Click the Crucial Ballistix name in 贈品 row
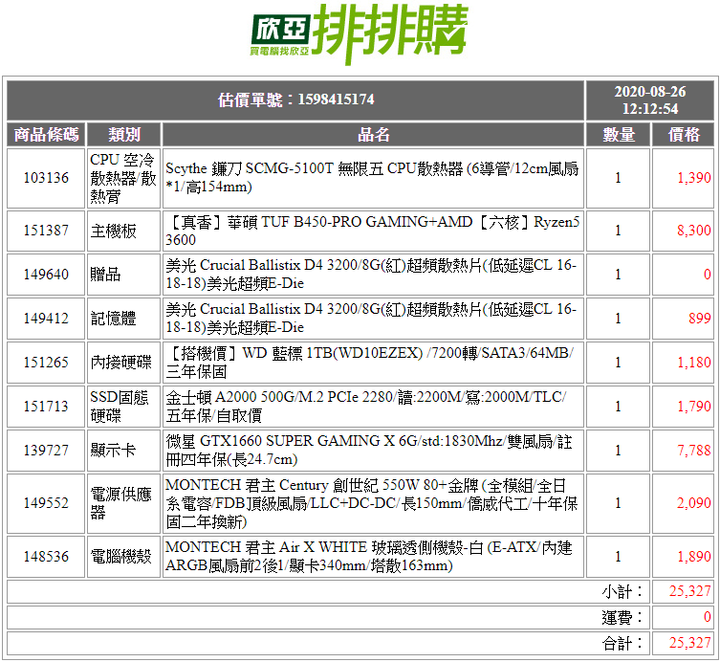This screenshot has width=720, height=662. 371,274
